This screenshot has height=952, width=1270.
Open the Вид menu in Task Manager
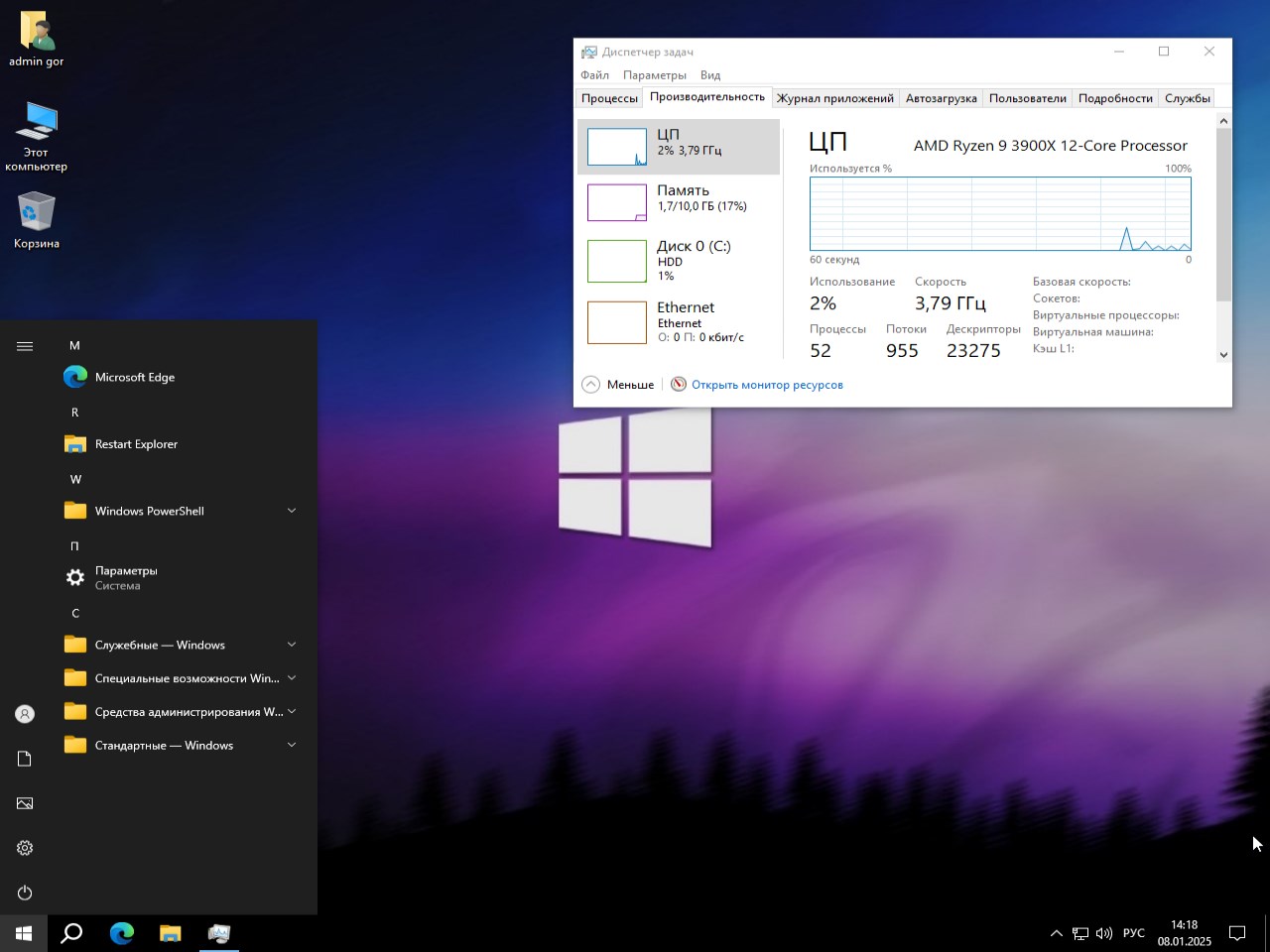click(709, 74)
